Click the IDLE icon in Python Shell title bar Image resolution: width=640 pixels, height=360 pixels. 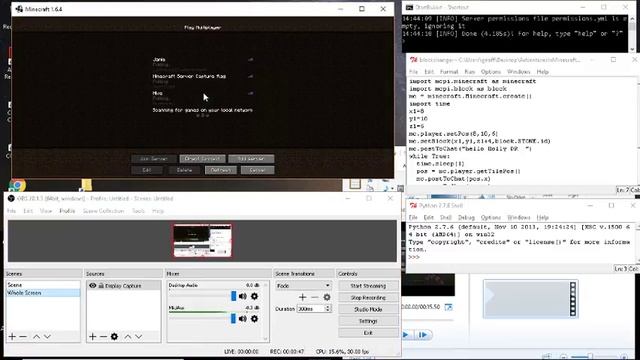coord(413,205)
